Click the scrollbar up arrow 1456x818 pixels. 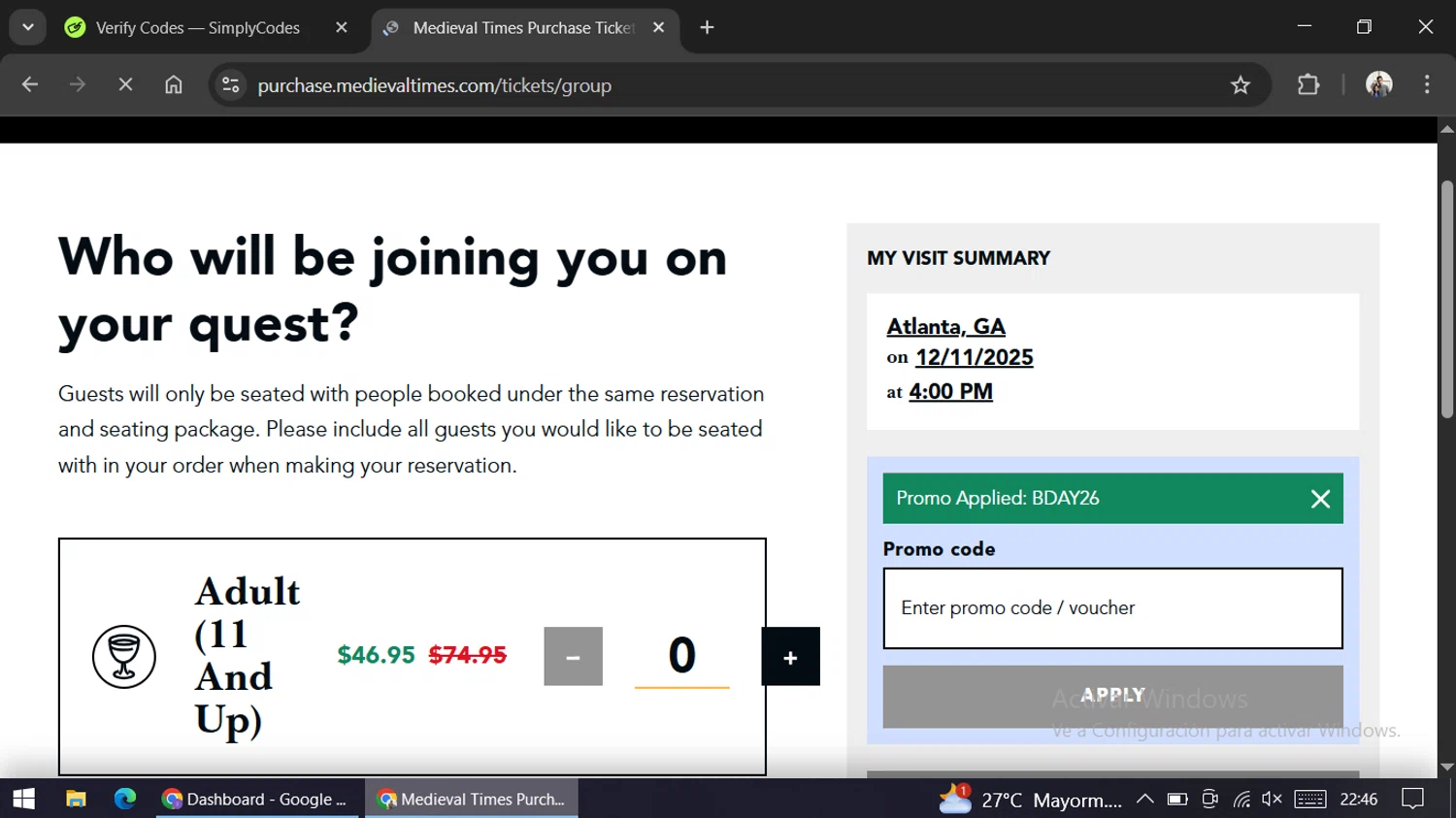[x=1447, y=129]
